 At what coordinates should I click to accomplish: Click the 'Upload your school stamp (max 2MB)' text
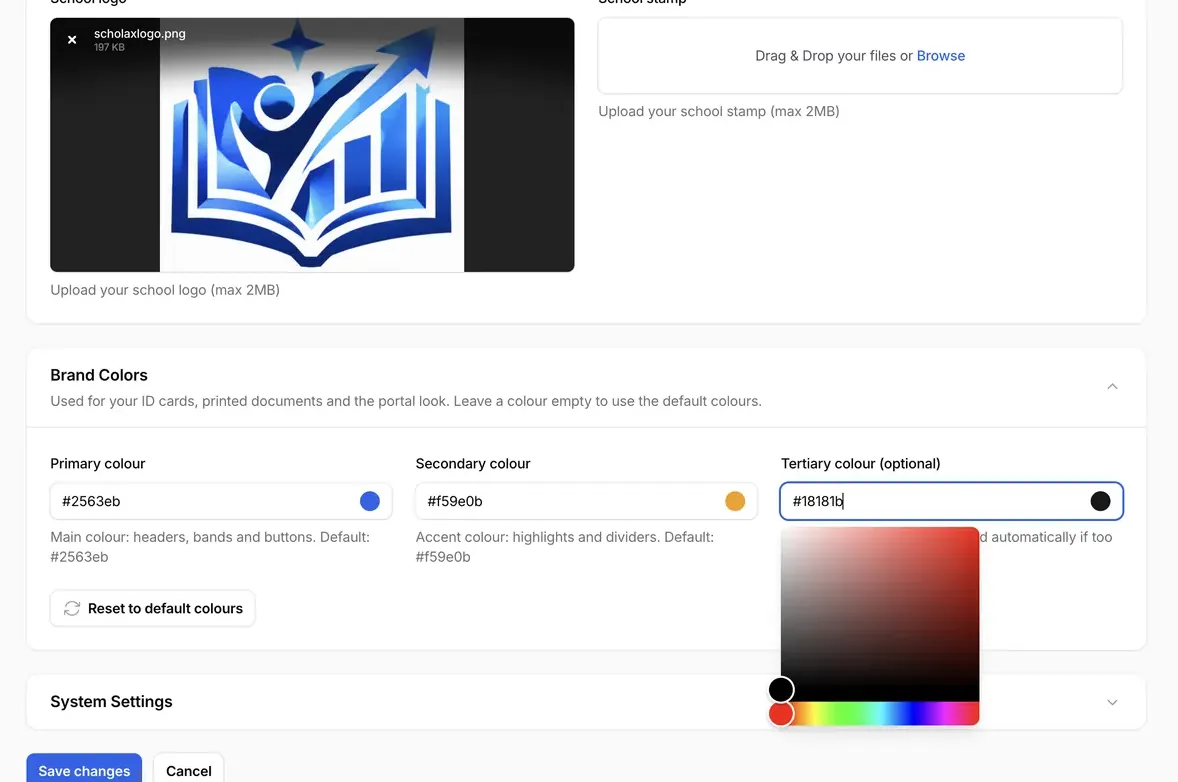click(719, 111)
